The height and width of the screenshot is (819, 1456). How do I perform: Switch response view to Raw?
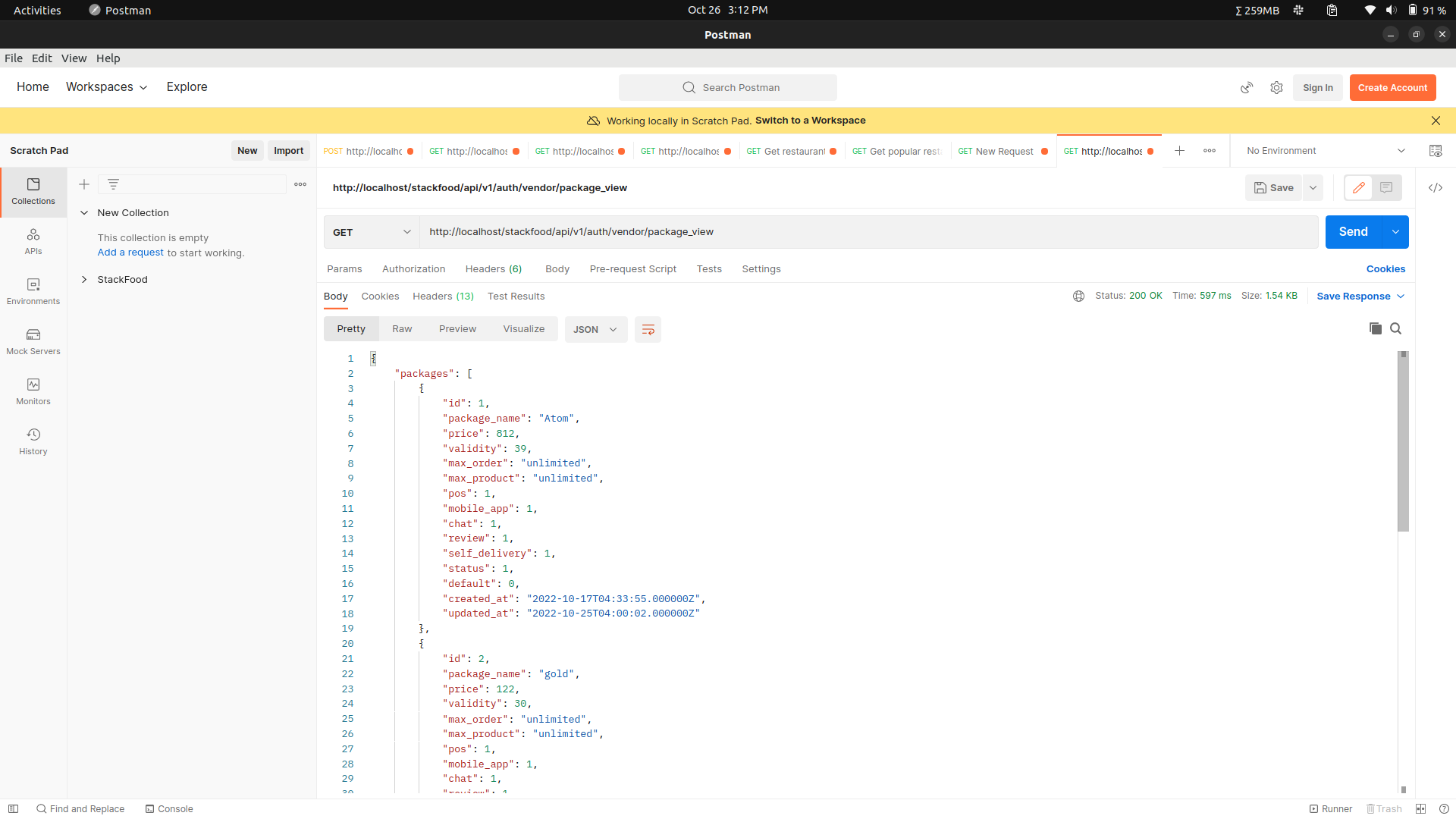402,329
